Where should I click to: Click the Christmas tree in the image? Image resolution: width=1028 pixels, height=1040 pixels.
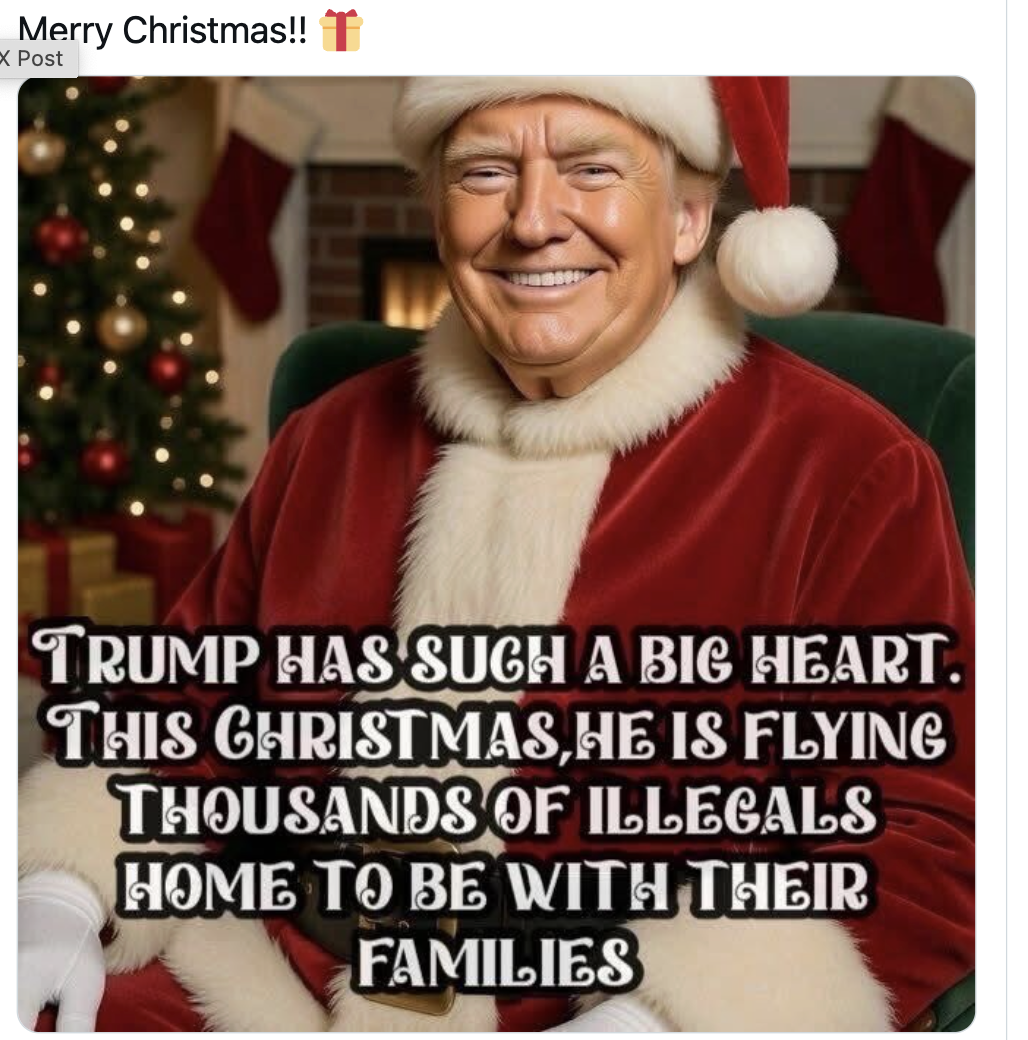(x=113, y=298)
